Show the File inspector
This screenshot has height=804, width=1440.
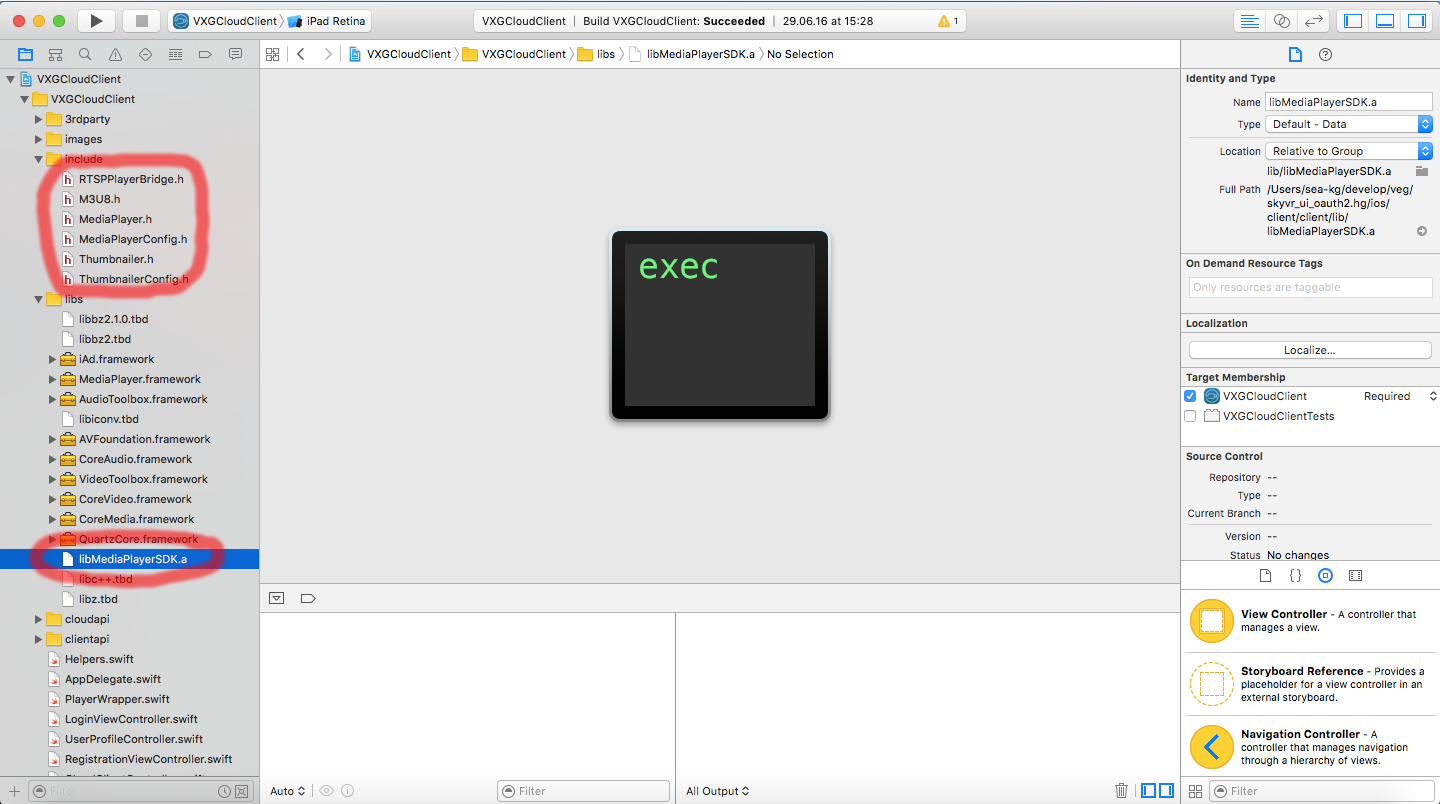click(x=1295, y=54)
